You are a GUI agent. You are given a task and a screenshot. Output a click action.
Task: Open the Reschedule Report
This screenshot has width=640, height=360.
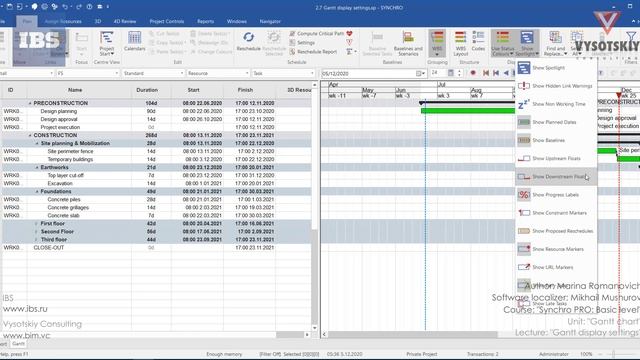[313, 52]
